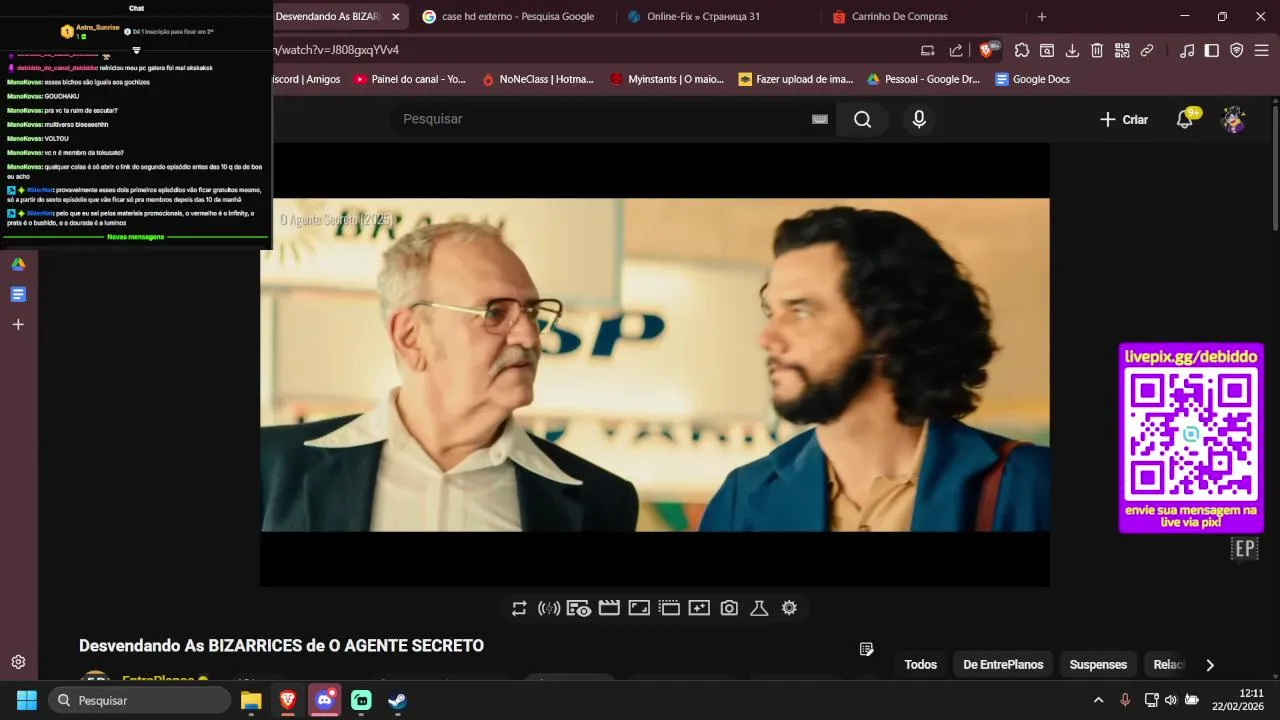Click the window-search extension icon
The image size is (1280, 720).
[1047, 50]
